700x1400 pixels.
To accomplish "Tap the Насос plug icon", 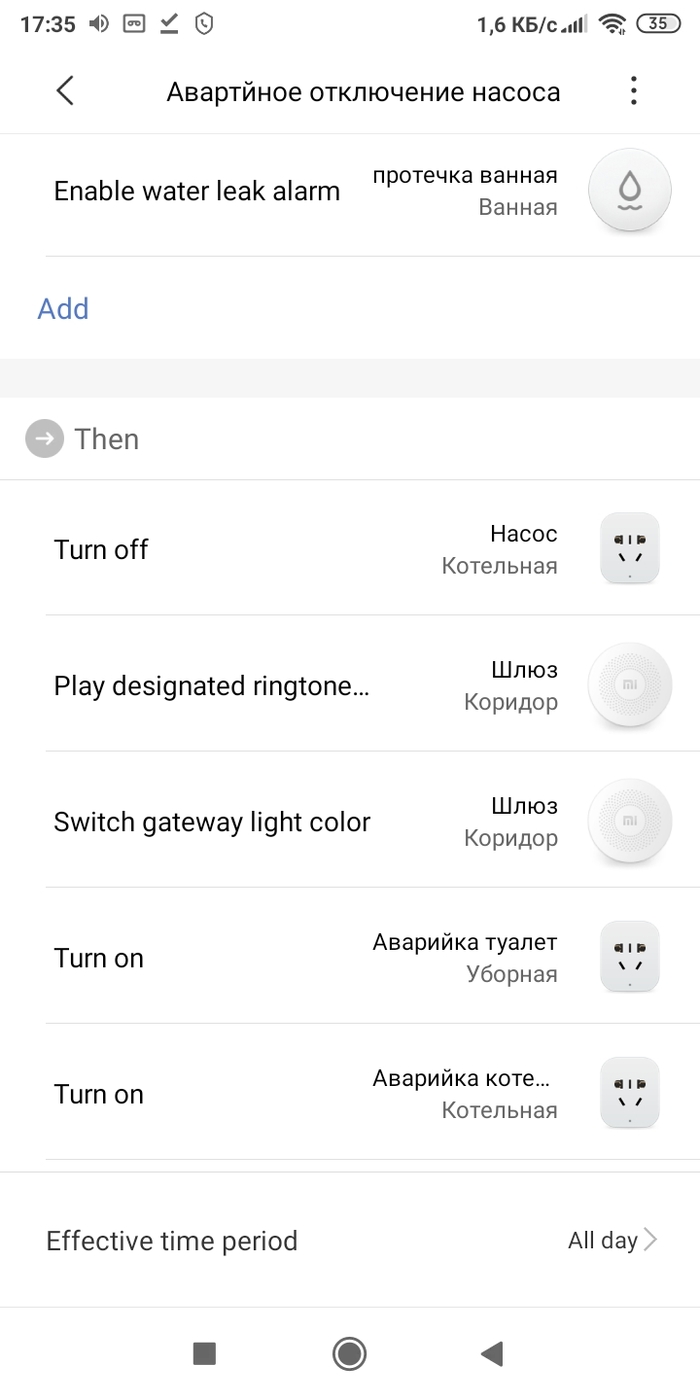I will [629, 549].
